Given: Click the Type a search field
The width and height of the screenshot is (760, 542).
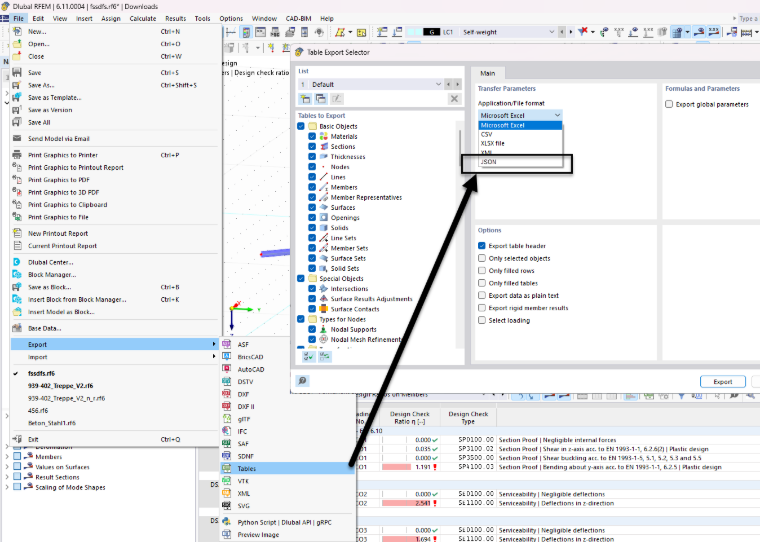Looking at the screenshot, I should (x=748, y=18).
